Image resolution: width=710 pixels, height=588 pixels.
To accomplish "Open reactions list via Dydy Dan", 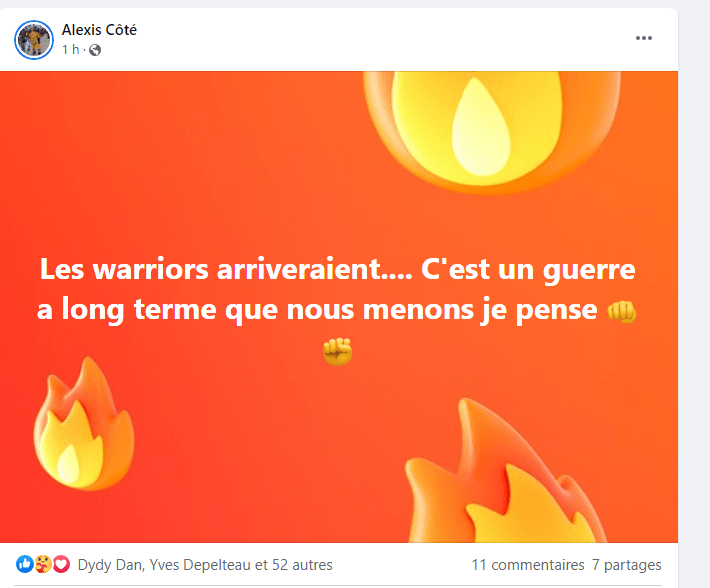I will (x=110, y=565).
